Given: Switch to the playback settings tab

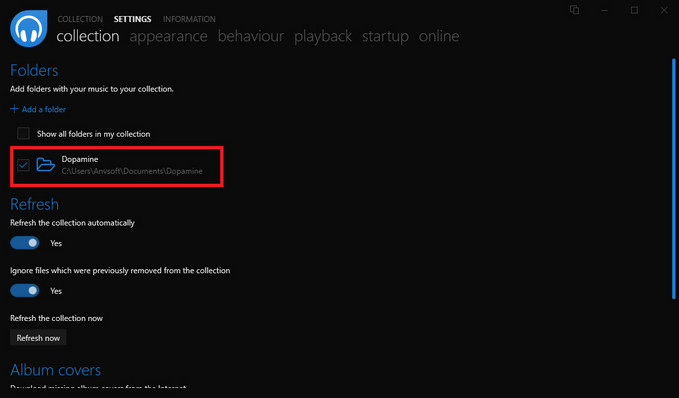Looking at the screenshot, I should (323, 36).
